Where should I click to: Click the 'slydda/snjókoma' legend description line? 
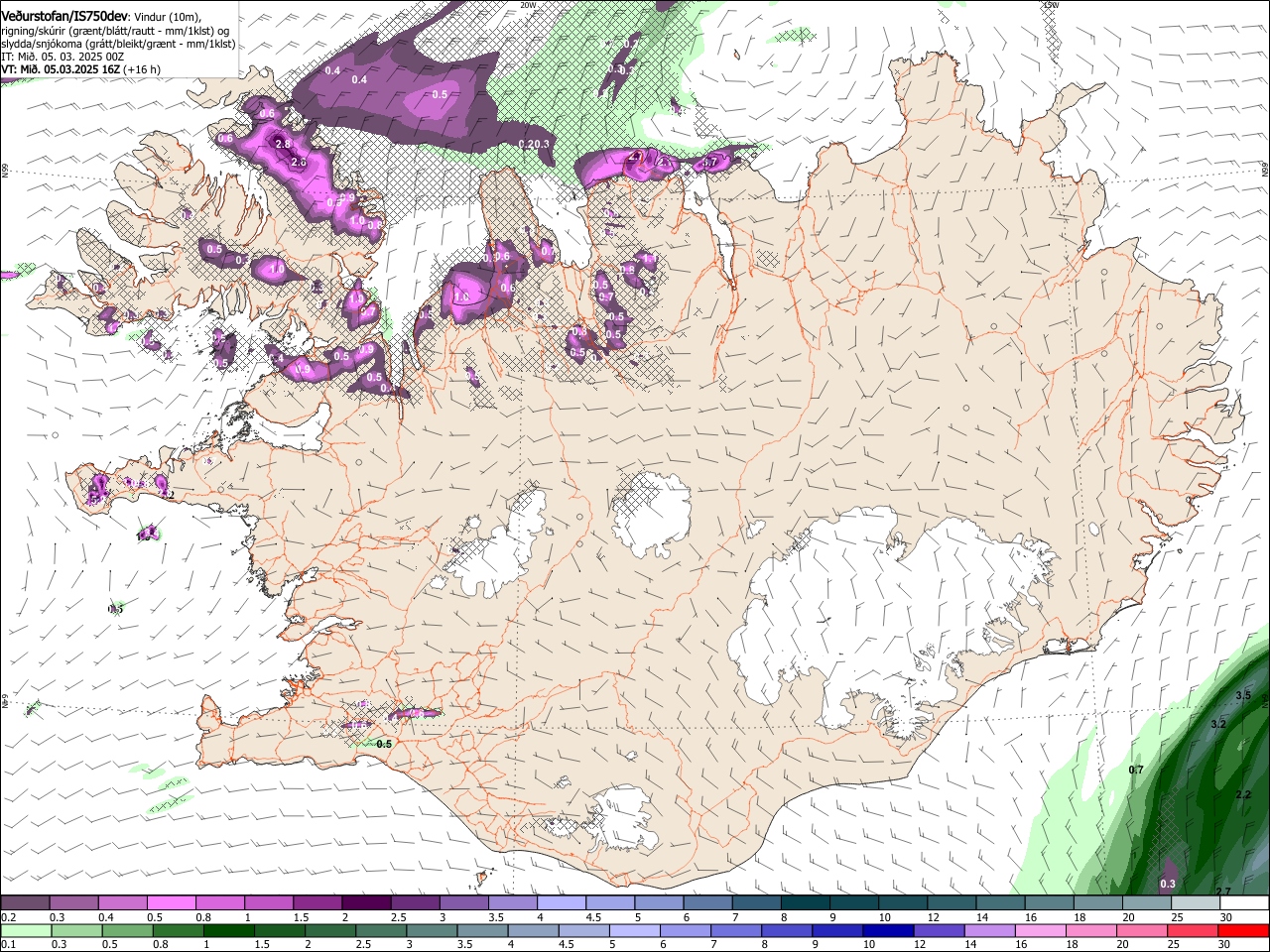(x=118, y=44)
